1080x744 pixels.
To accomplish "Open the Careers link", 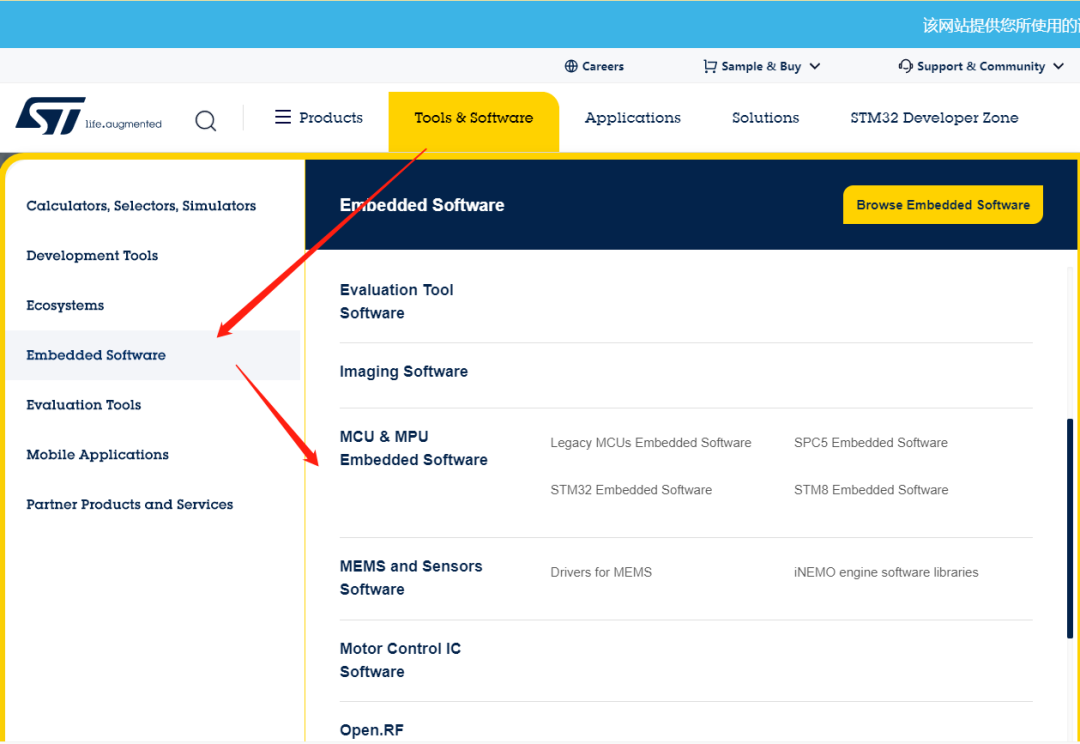I will click(603, 66).
